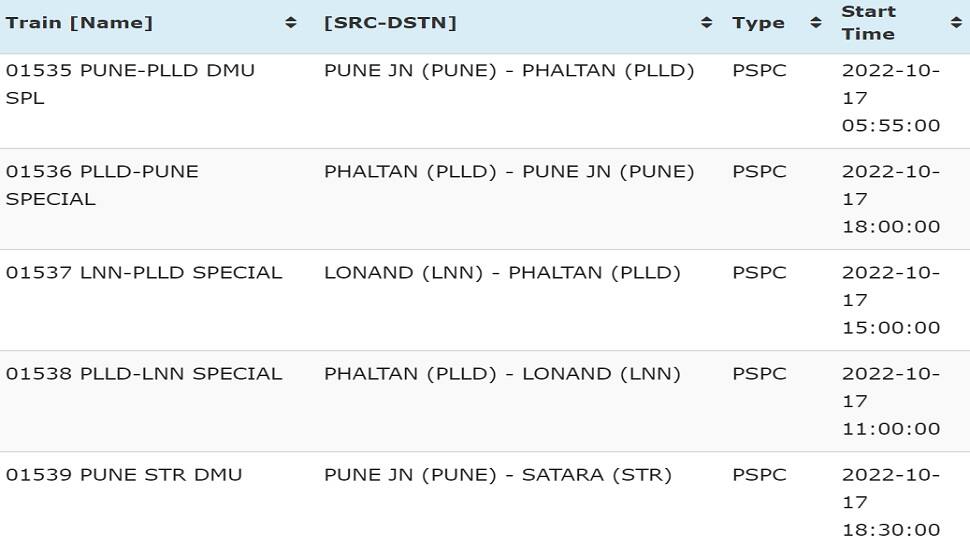Select train 01535 PUNE-PLLD DMU SPL
The width and height of the screenshot is (970, 545).
pyautogui.click(x=130, y=84)
